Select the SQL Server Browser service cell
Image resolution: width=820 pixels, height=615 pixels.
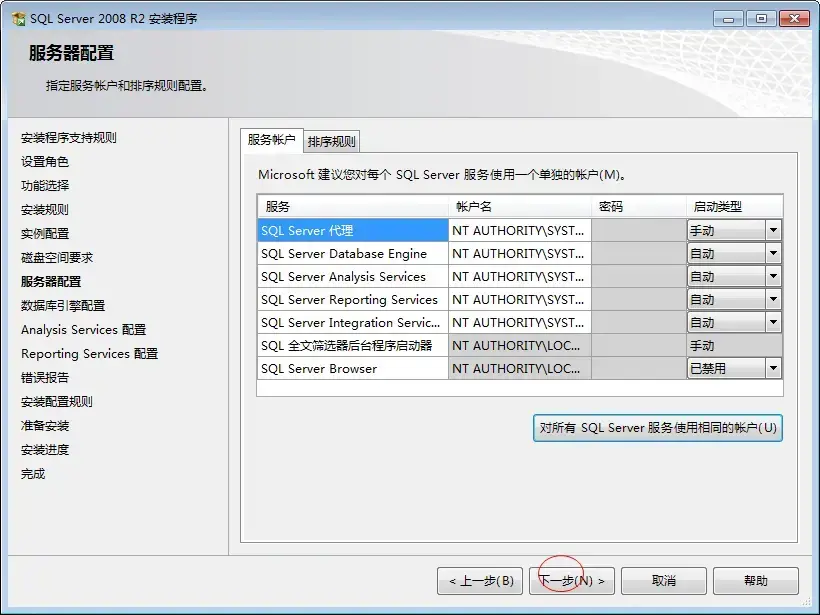click(353, 368)
